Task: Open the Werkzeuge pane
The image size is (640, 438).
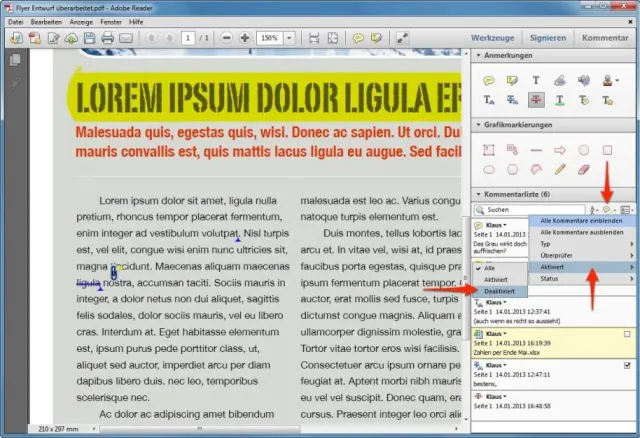Action: pyautogui.click(x=493, y=38)
